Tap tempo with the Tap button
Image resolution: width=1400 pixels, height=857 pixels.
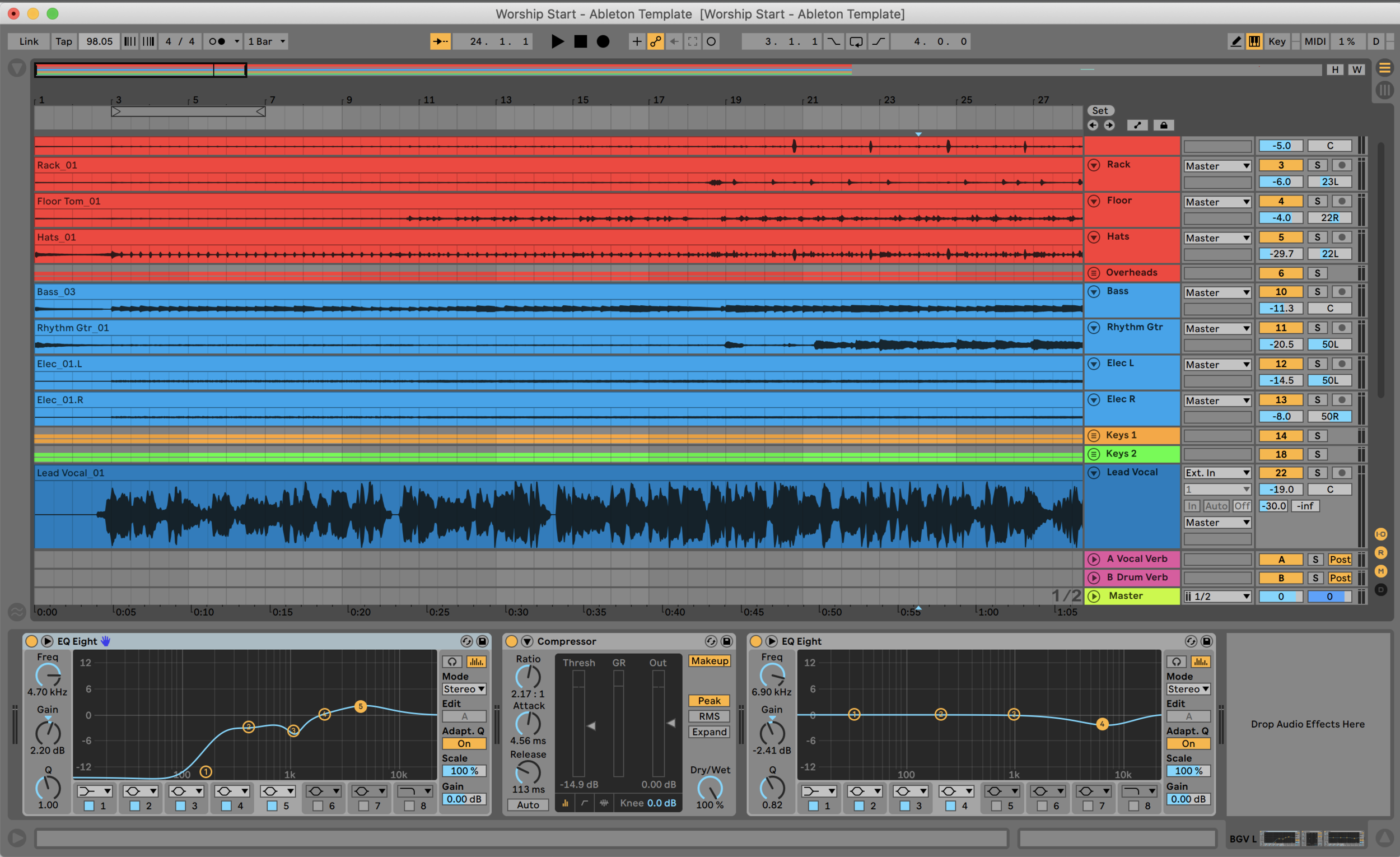click(64, 41)
